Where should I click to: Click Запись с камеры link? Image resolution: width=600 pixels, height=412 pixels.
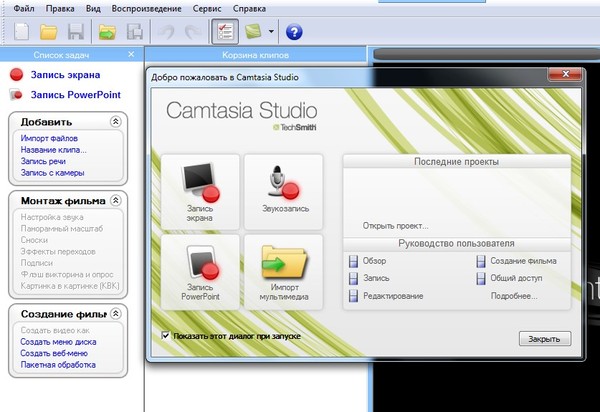click(52, 173)
